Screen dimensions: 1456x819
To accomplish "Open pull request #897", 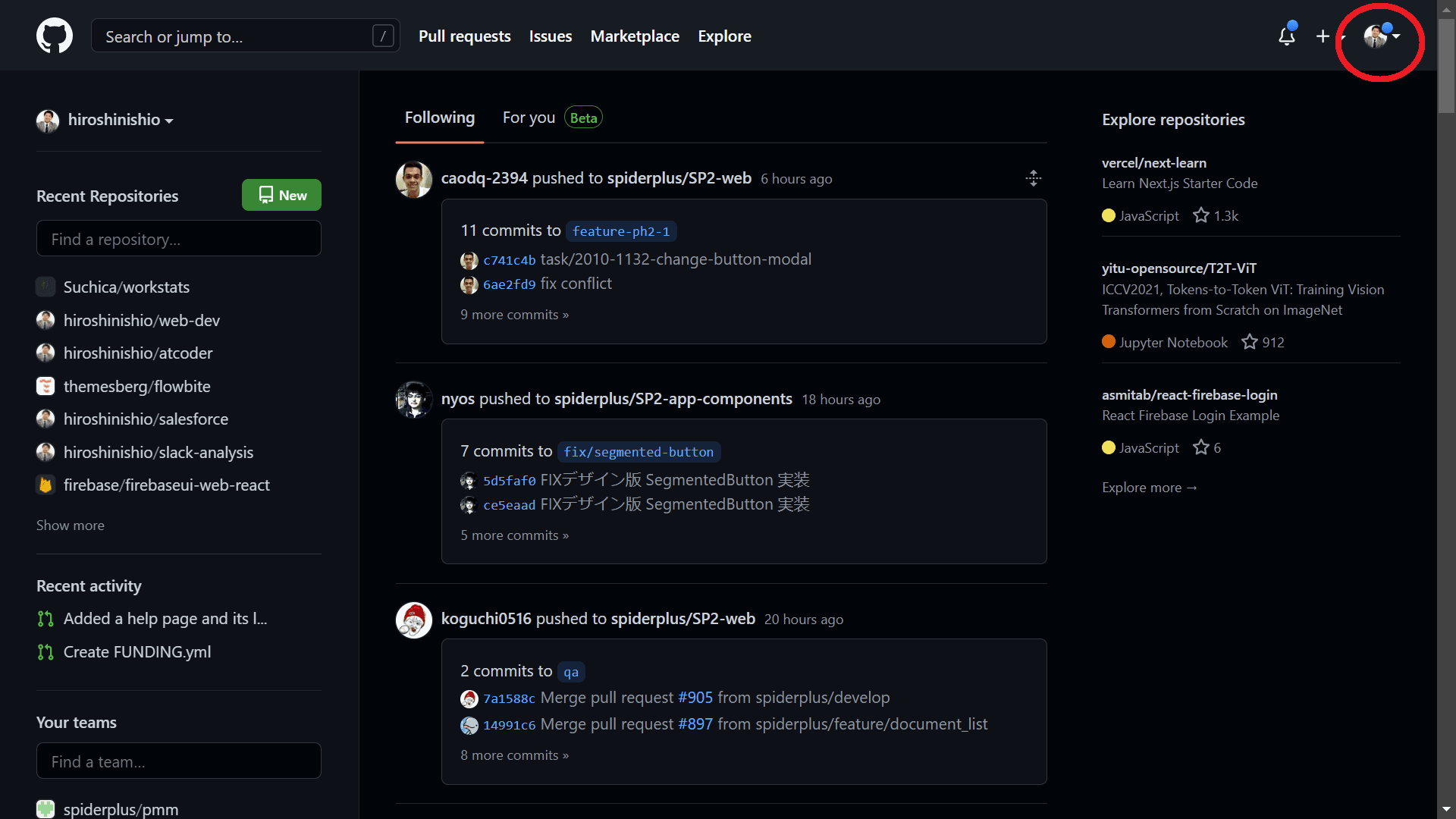I will [695, 724].
